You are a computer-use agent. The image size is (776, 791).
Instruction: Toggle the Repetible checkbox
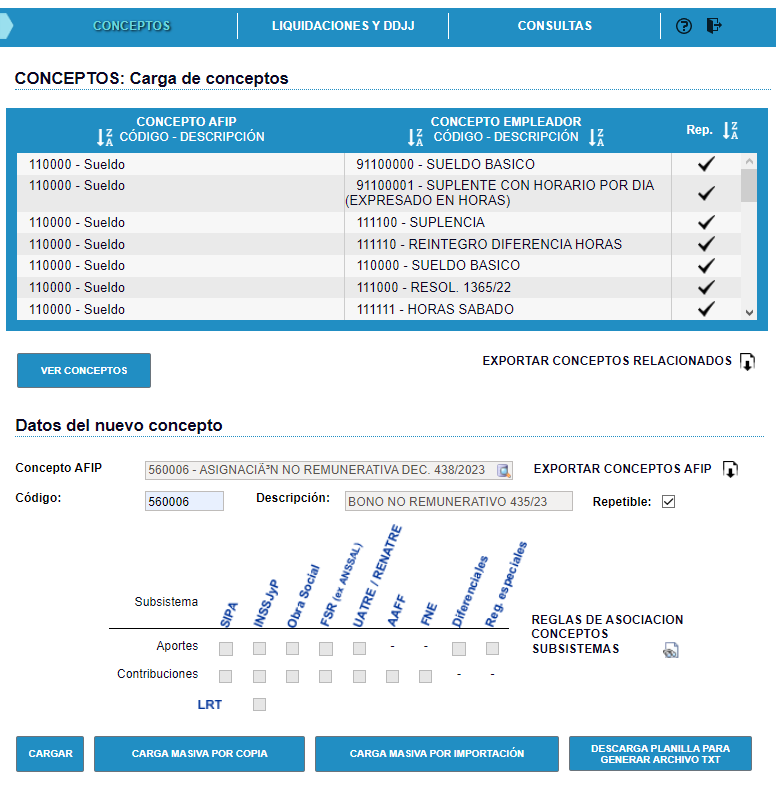669,501
